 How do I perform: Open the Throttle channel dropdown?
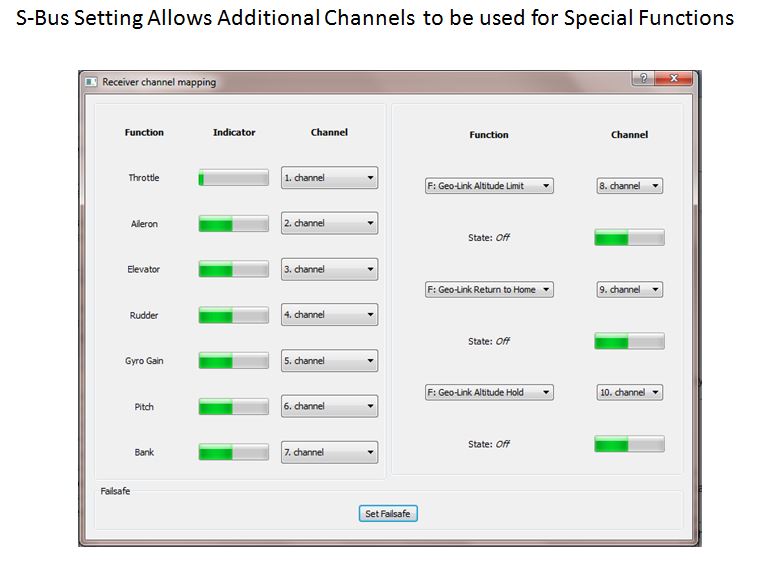(329, 178)
